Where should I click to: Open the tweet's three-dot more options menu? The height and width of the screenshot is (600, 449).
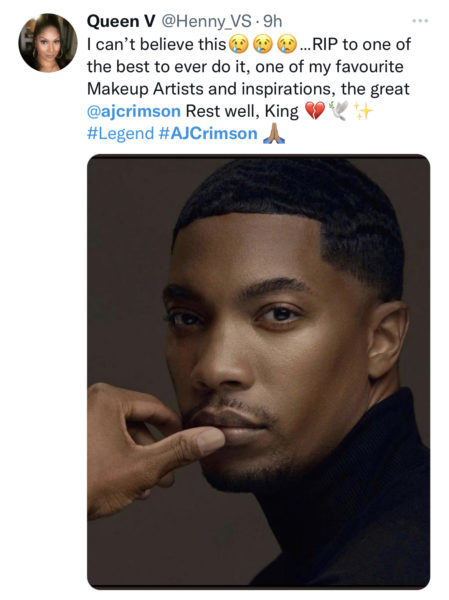420,21
